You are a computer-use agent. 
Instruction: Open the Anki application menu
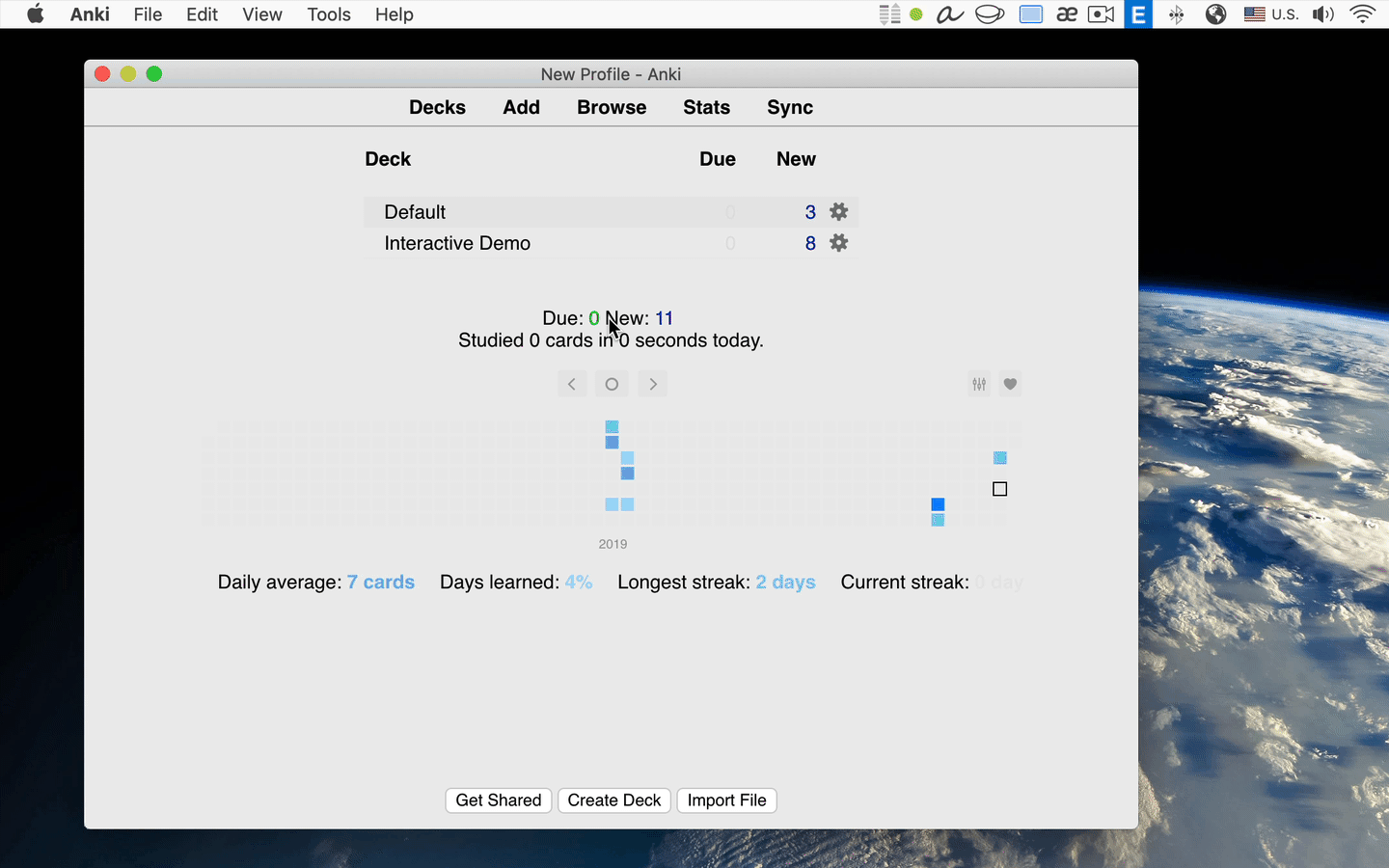[90, 14]
